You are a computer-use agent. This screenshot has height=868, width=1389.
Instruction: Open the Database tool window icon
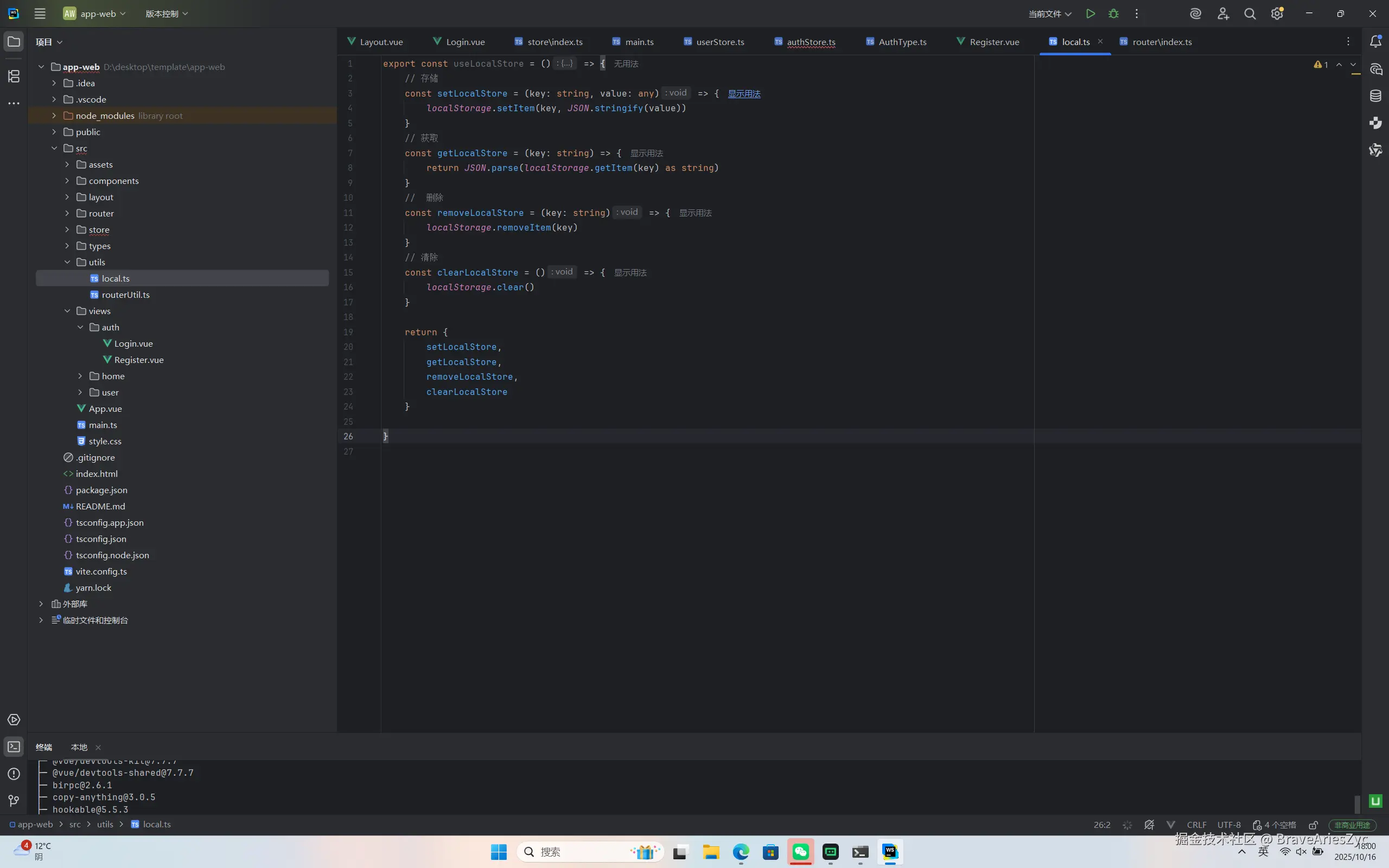click(x=1376, y=96)
